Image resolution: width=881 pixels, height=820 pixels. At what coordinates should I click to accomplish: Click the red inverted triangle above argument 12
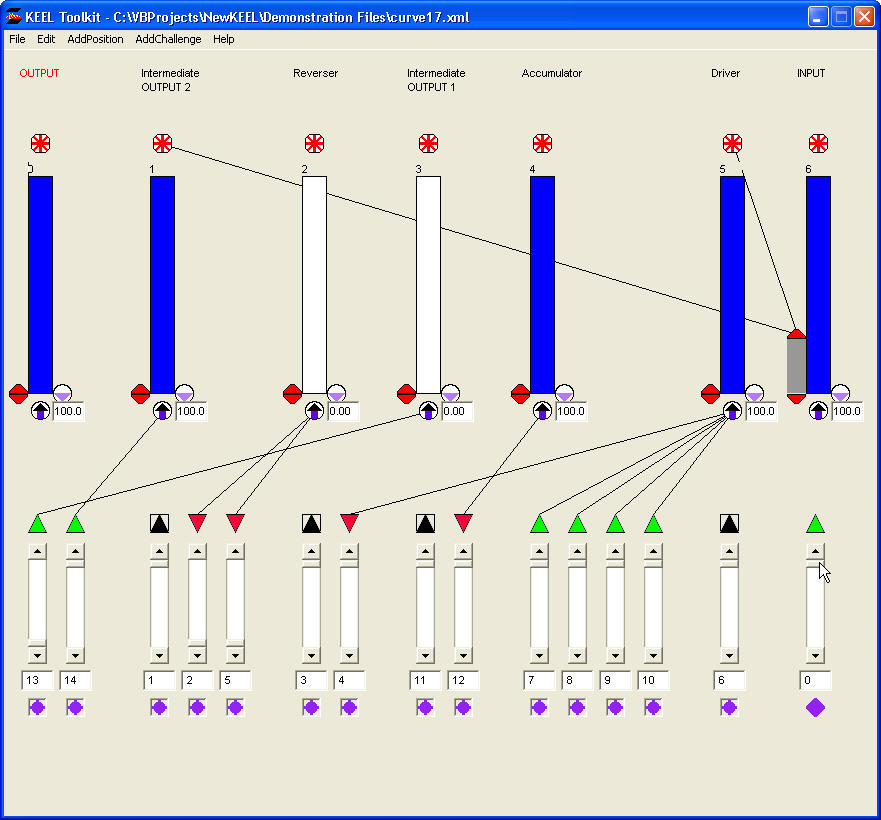463,523
